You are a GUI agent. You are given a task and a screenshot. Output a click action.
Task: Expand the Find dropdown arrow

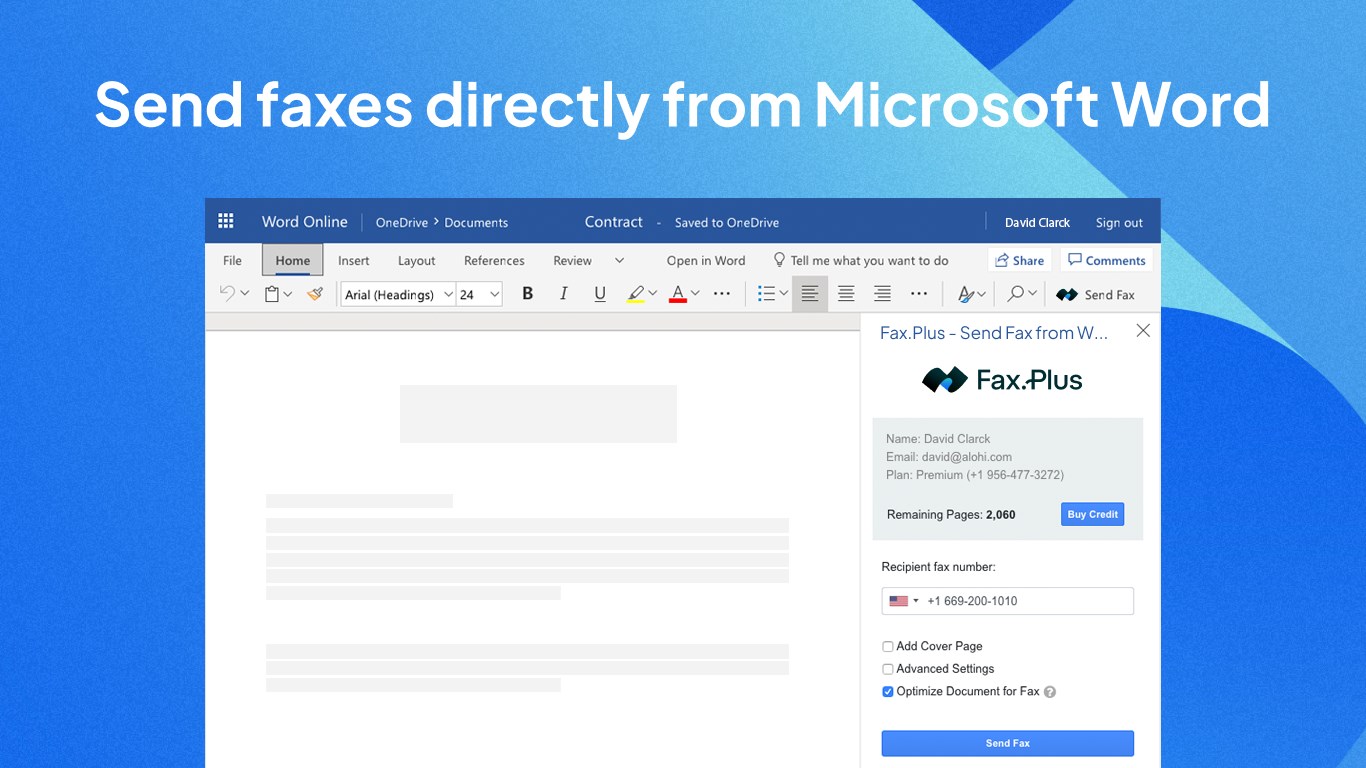(1033, 294)
